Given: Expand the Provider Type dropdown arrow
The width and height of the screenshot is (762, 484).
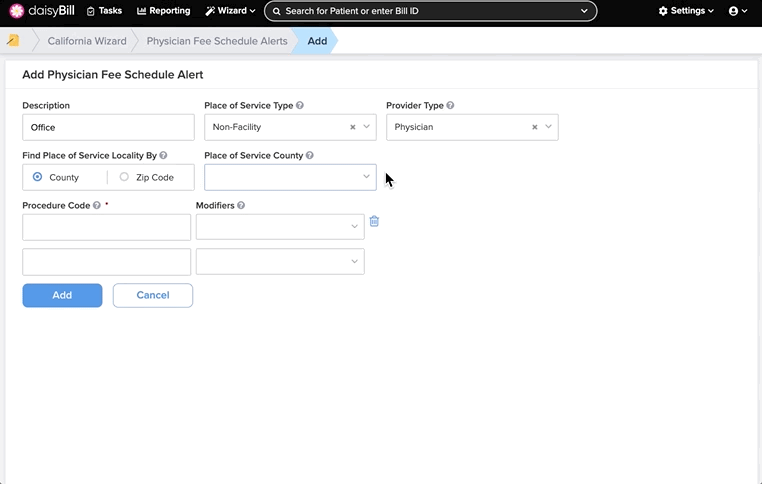Looking at the screenshot, I should 548,127.
